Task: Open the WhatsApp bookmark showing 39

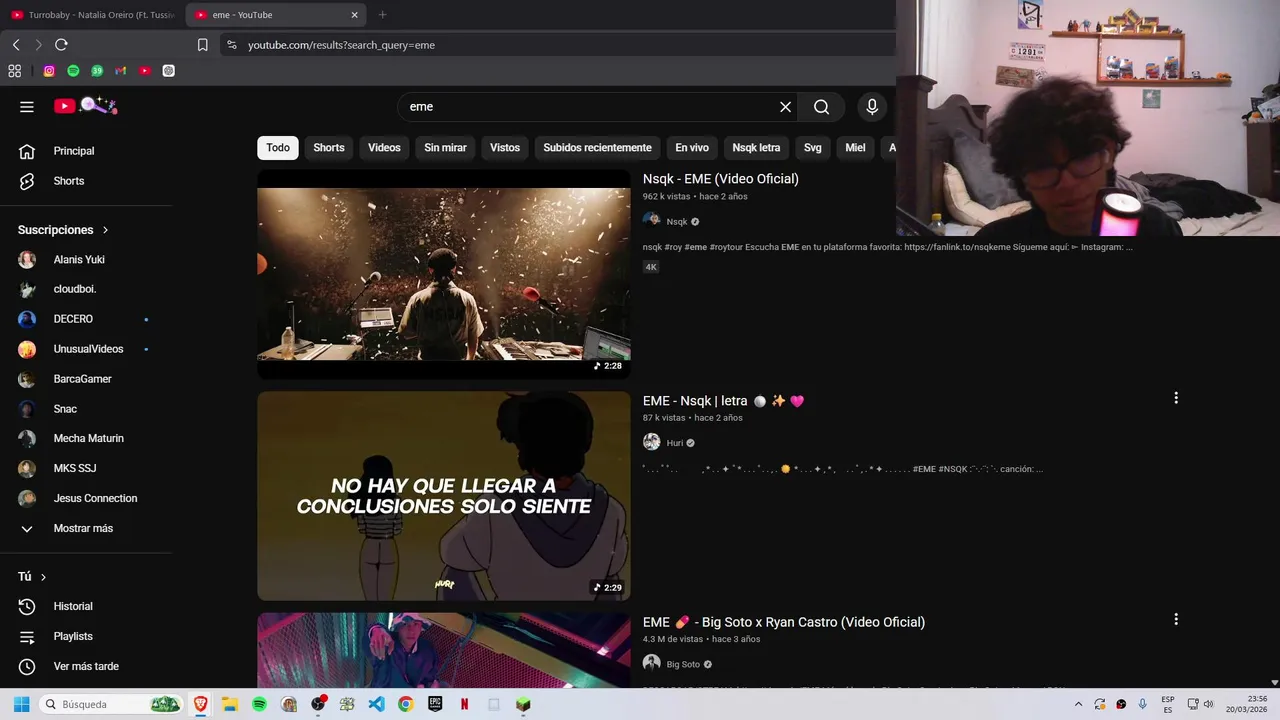Action: pyautogui.click(x=97, y=71)
